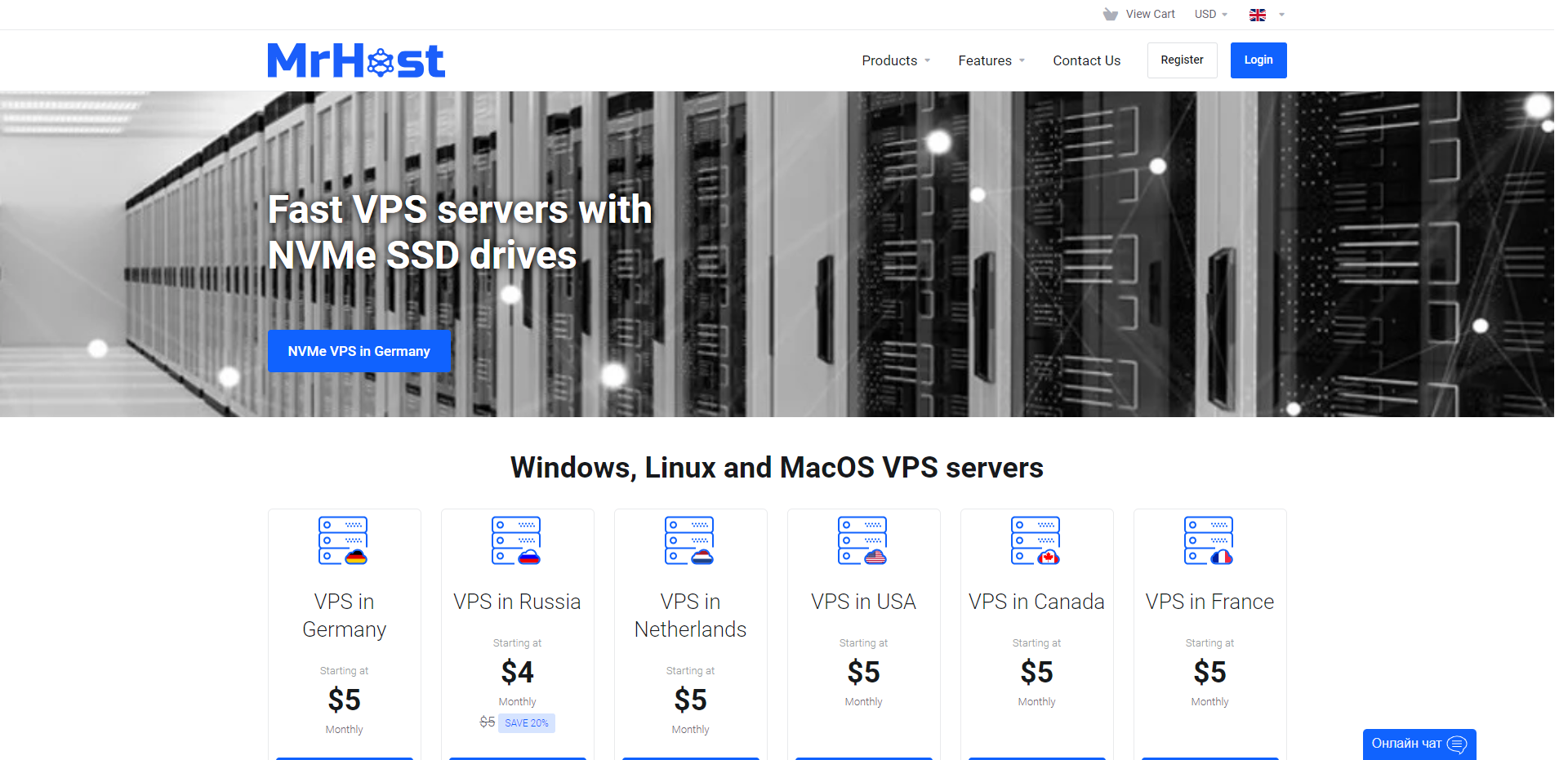Expand the language selector arrow

1281,15
